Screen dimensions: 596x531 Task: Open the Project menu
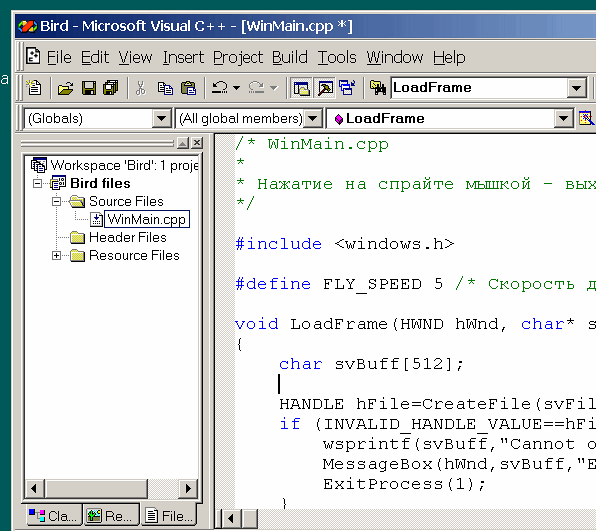(x=238, y=57)
